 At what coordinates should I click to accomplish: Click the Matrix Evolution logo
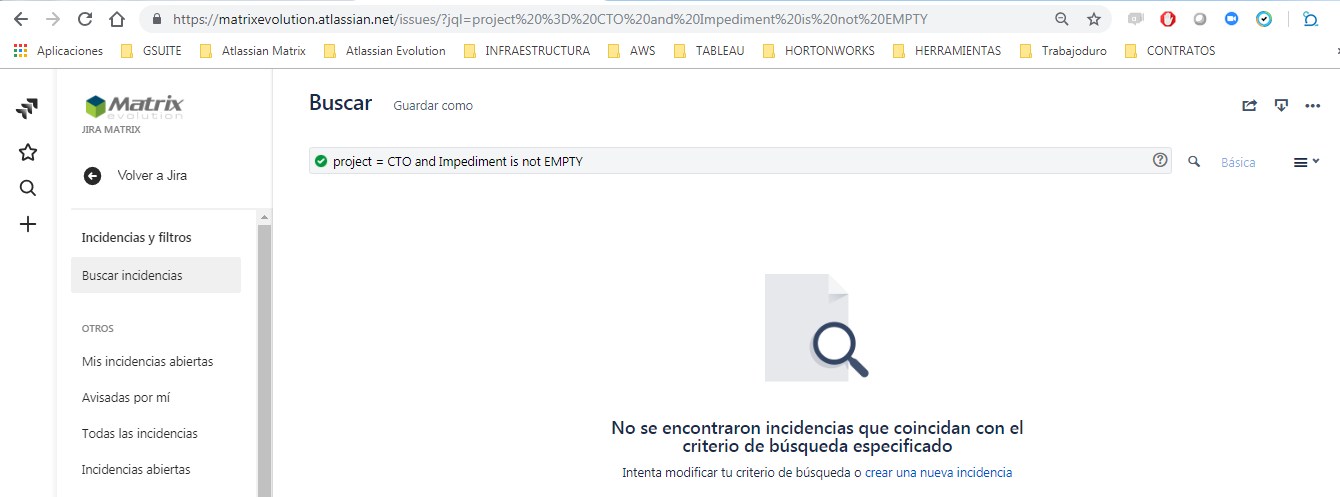[133, 107]
